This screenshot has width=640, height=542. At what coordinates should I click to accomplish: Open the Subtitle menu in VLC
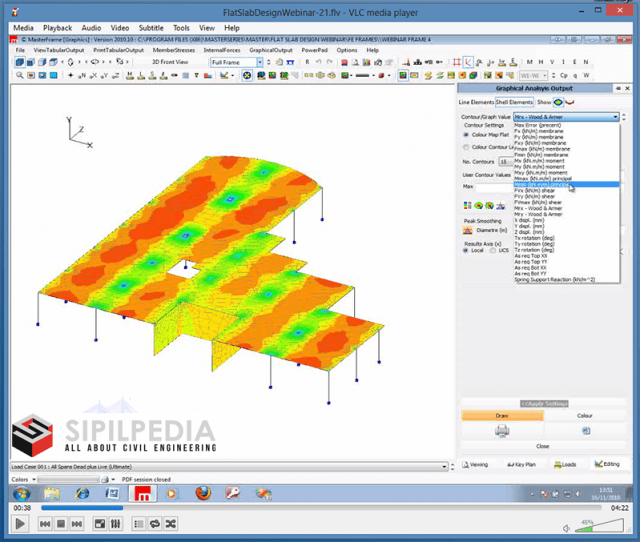pos(151,28)
